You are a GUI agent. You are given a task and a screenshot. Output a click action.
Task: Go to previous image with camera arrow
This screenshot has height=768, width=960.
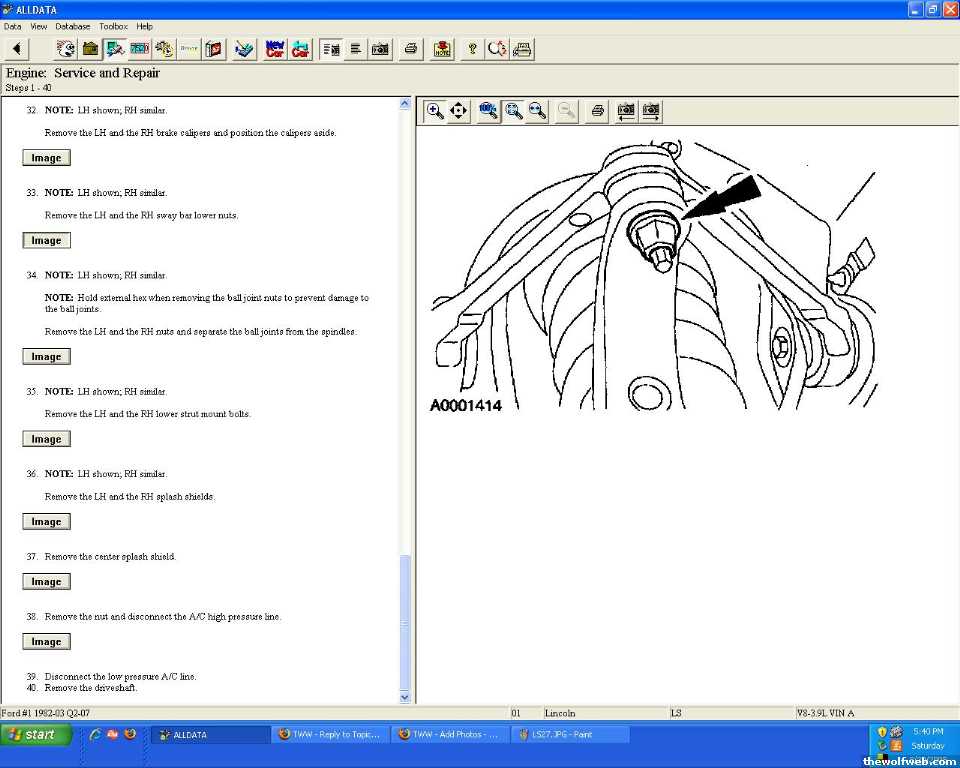tap(626, 111)
